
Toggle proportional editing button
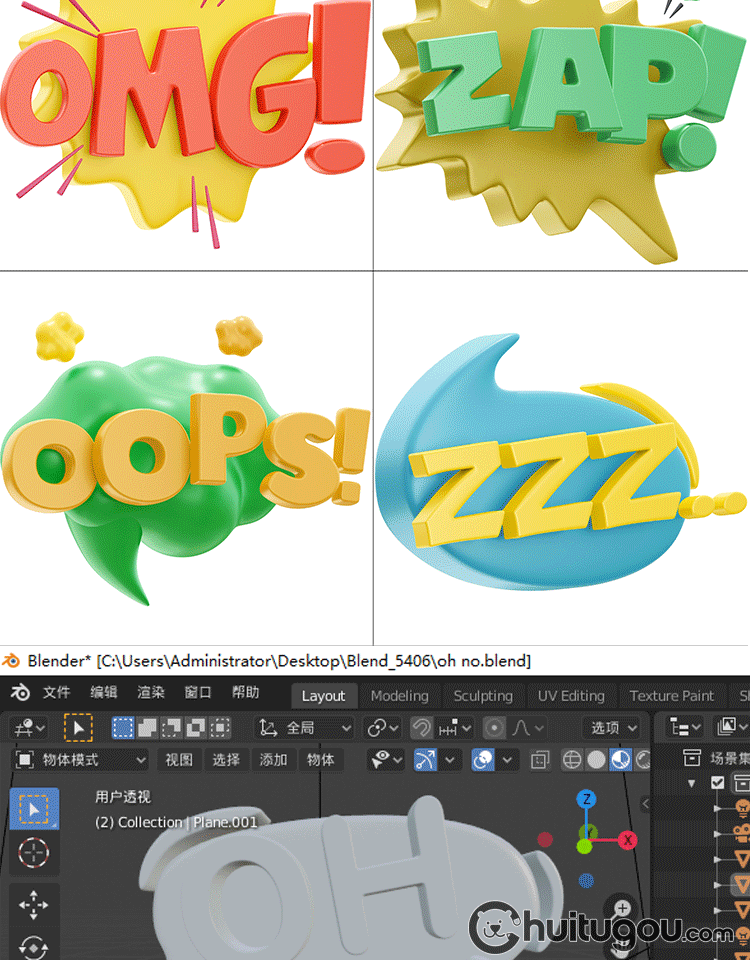[494, 727]
